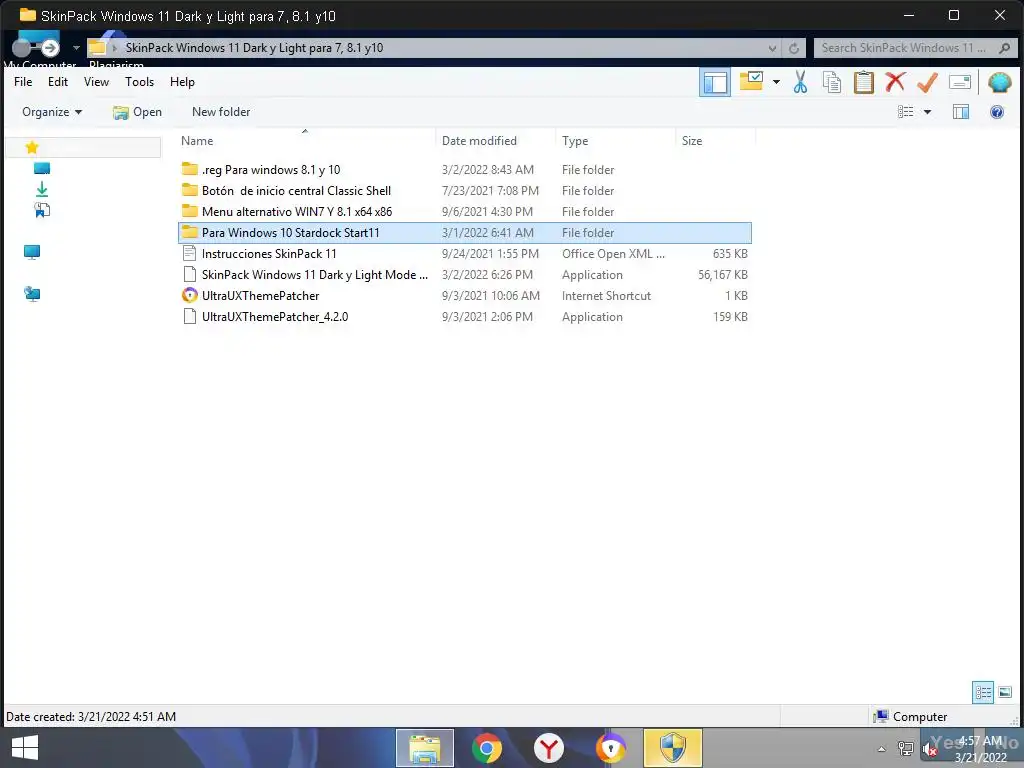
Task: Expand recent locations dropdown arrow
Action: pos(76,48)
